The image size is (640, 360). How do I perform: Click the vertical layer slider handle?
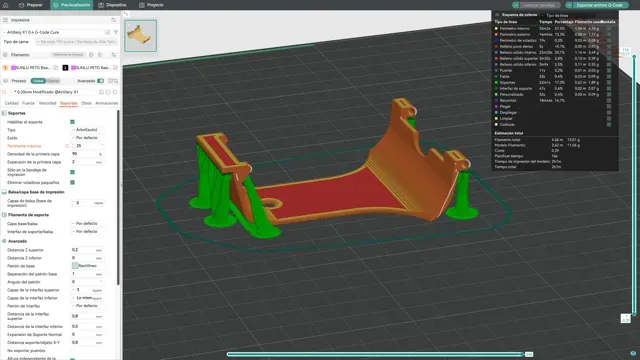[x=634, y=56]
